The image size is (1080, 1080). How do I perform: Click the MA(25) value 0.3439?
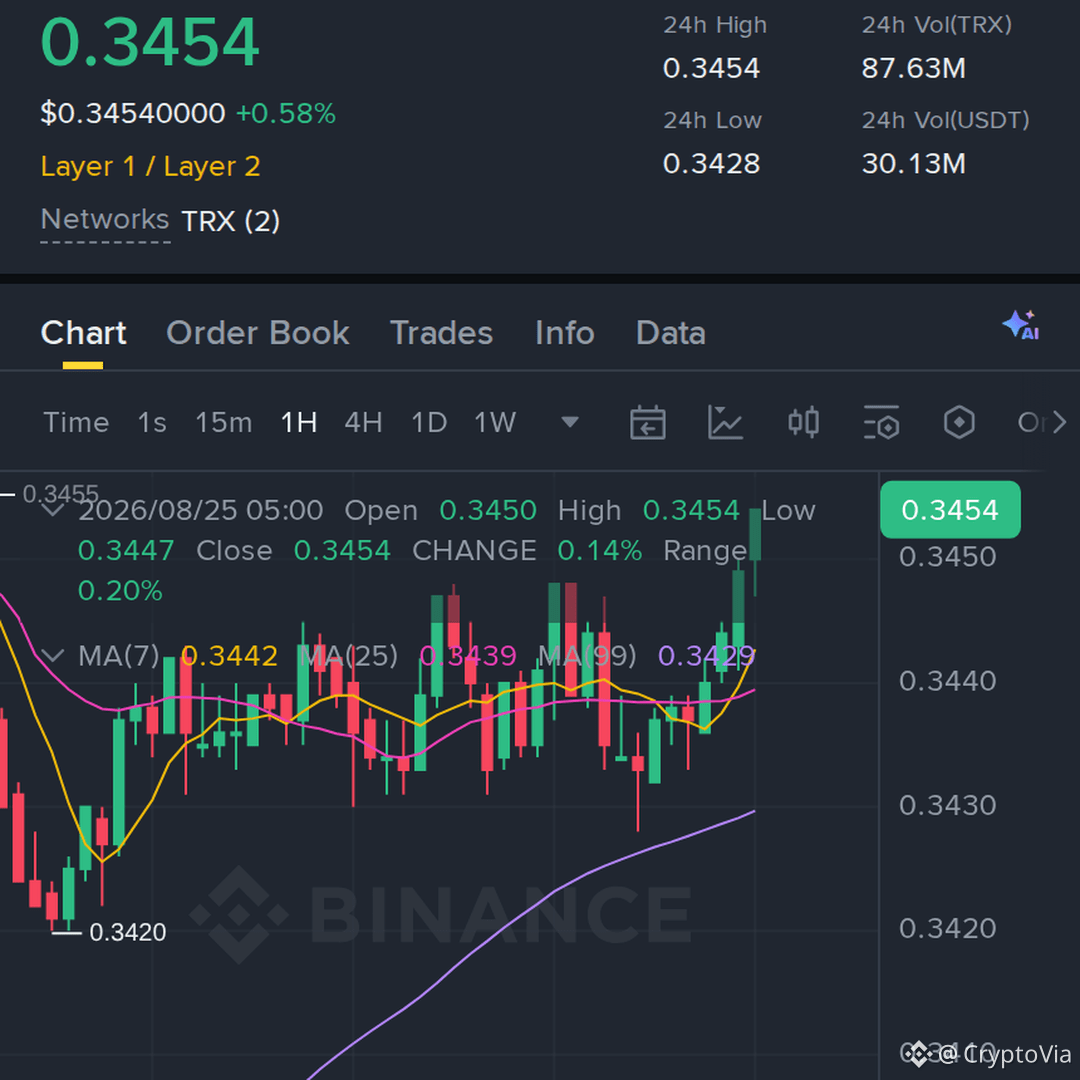[468, 656]
